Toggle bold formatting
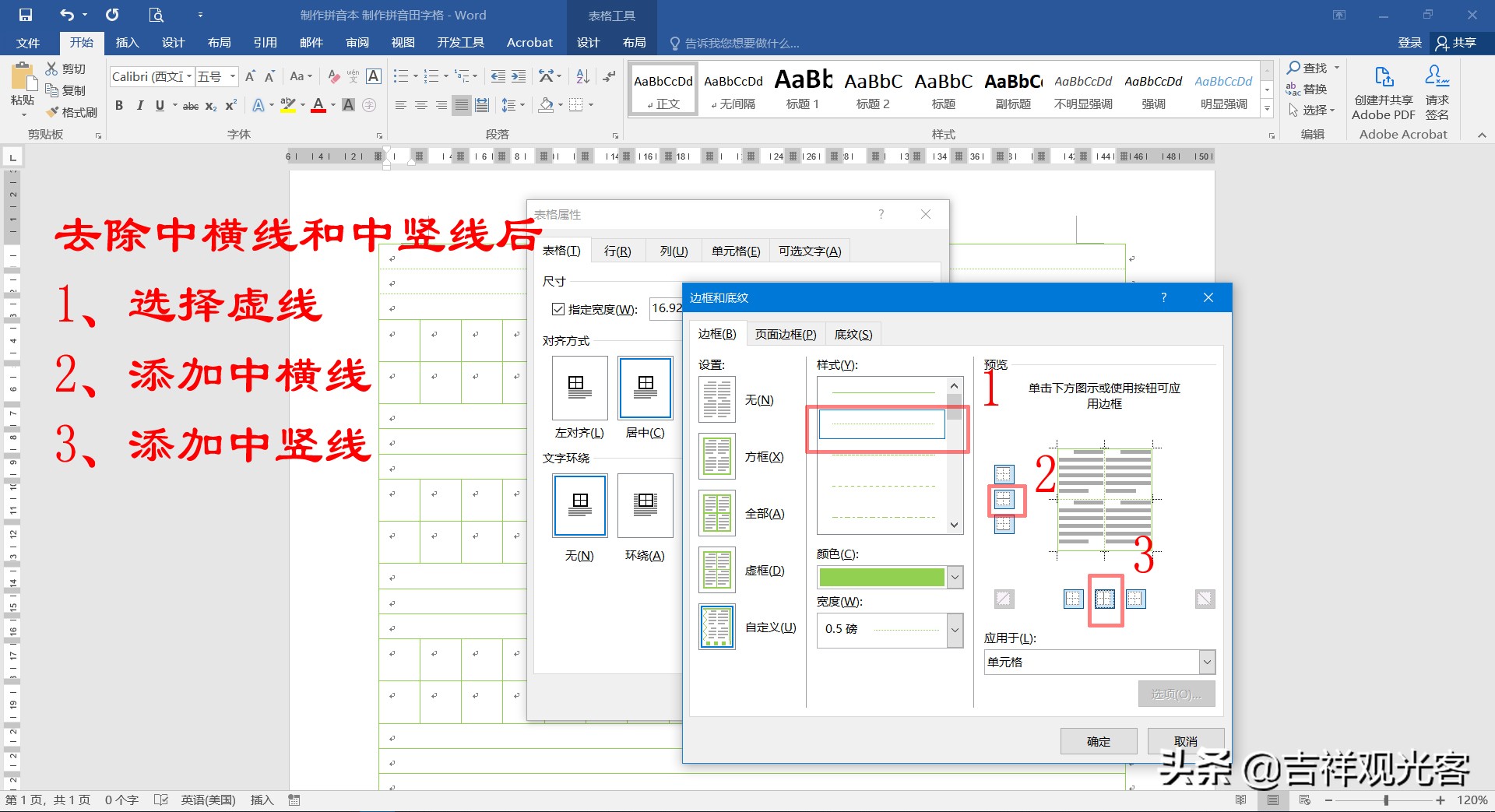The width and height of the screenshot is (1495, 812). pos(118,105)
